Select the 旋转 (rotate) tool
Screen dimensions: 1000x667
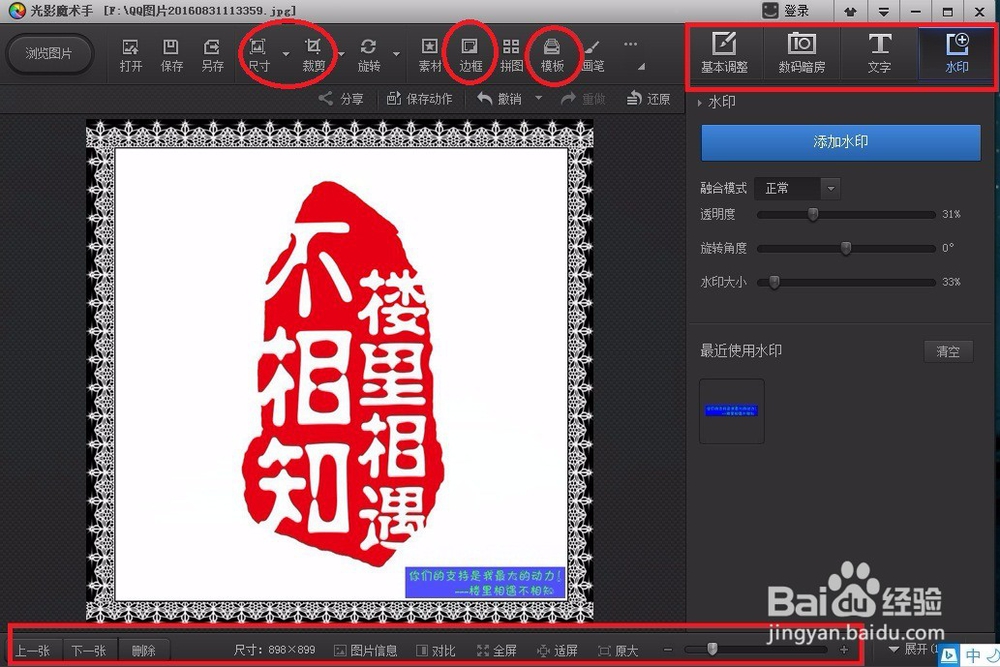pyautogui.click(x=370, y=55)
